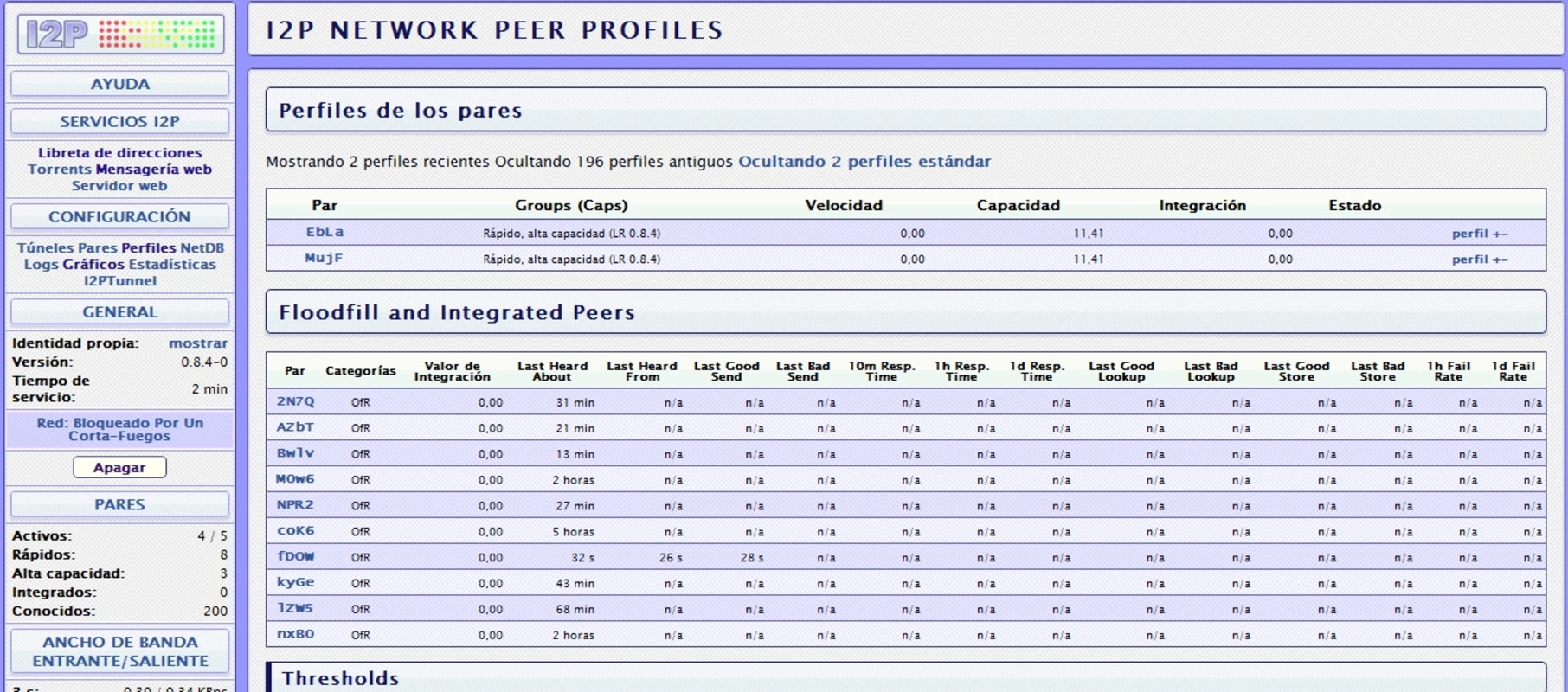1568x692 pixels.
Task: Go to Túneles page
Action: point(45,247)
